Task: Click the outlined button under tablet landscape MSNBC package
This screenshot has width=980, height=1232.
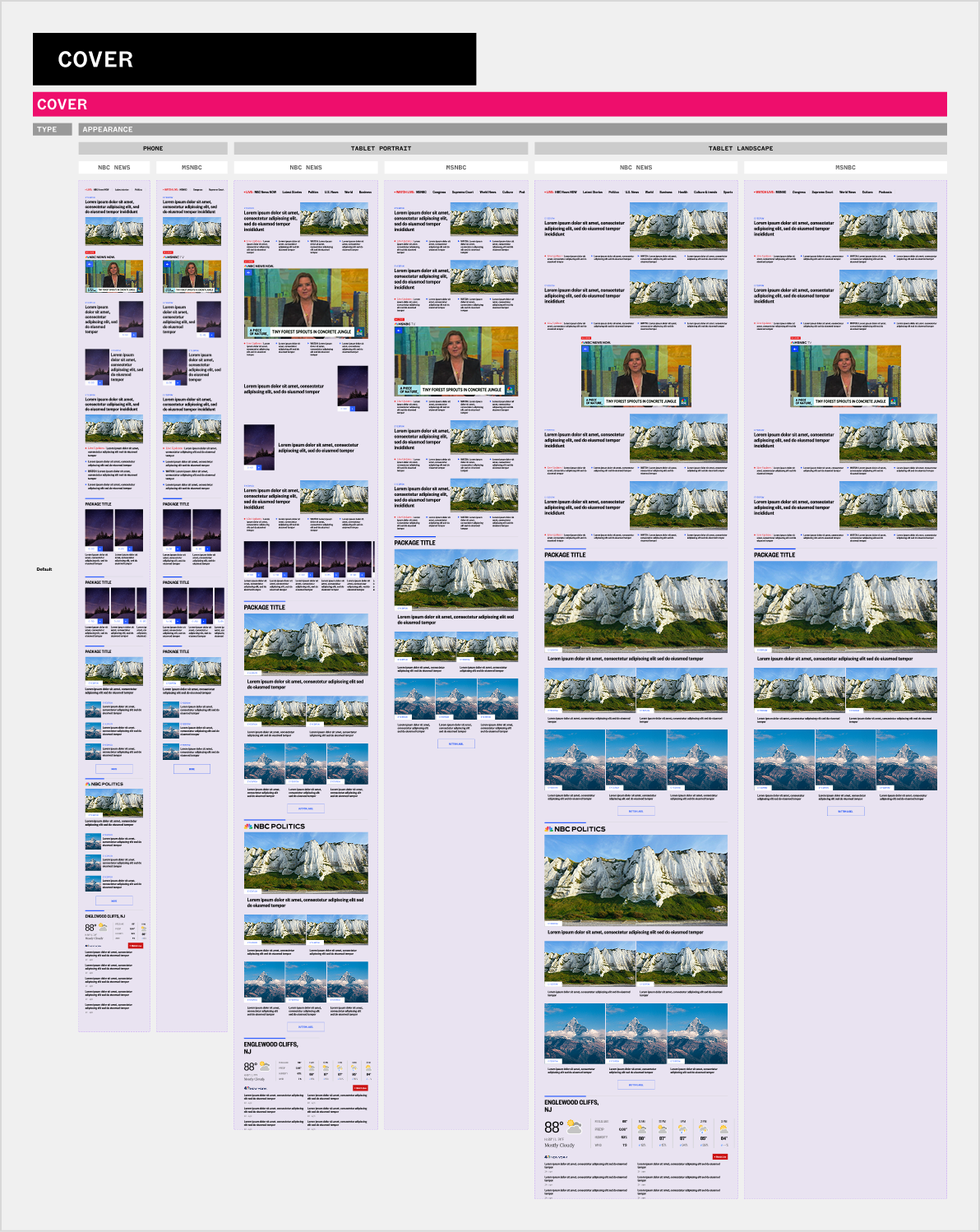Action: (x=845, y=811)
